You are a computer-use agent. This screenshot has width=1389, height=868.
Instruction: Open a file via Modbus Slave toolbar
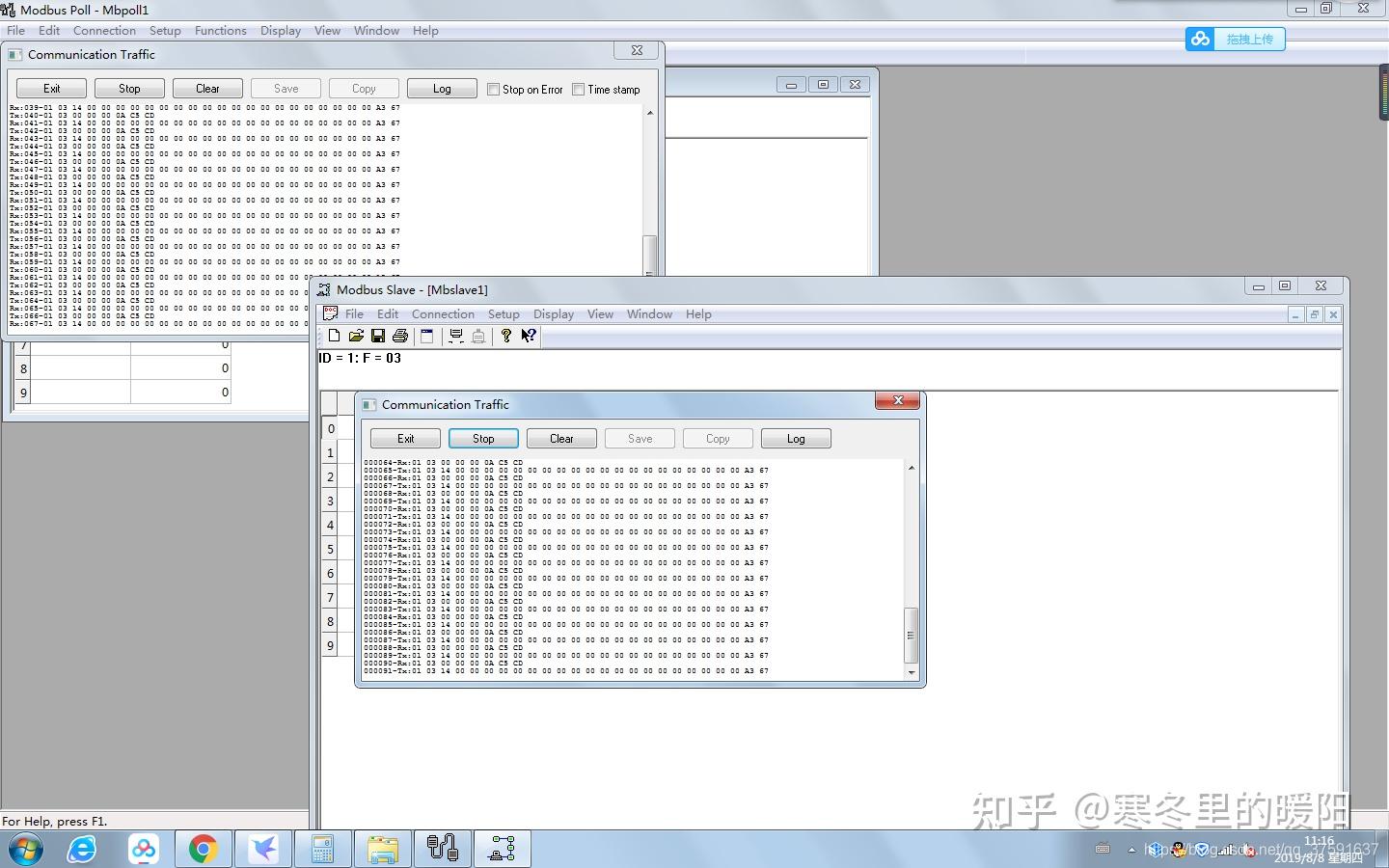point(356,336)
